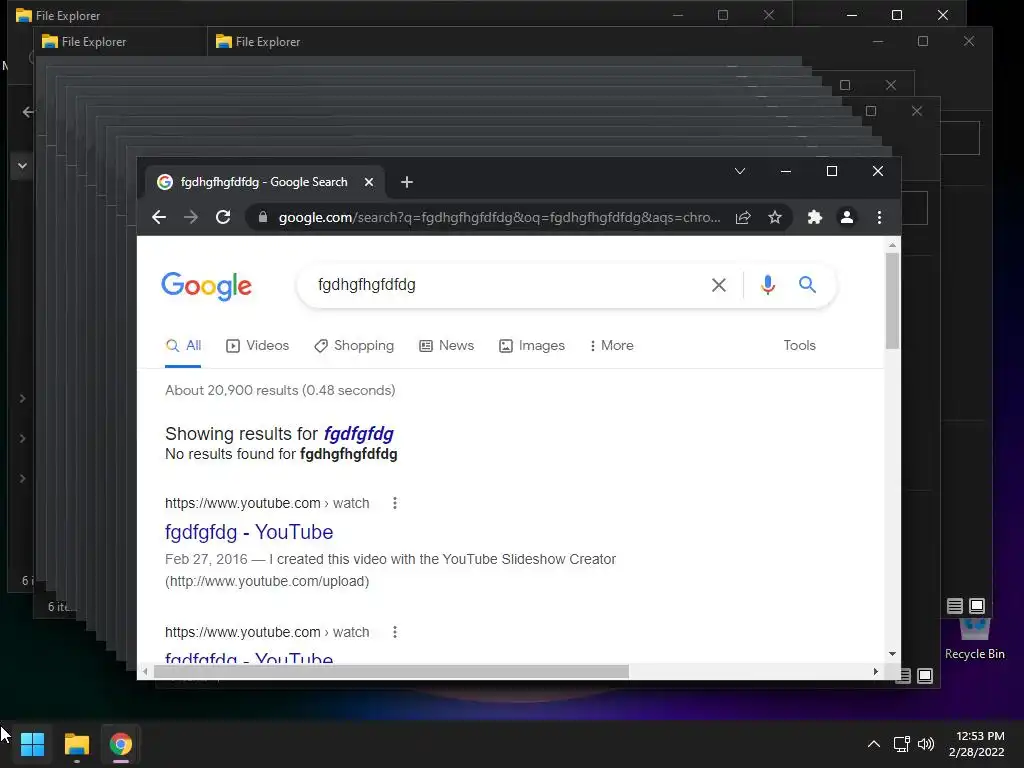This screenshot has width=1024, height=768.
Task: Expand the More search categories
Action: [x=611, y=345]
